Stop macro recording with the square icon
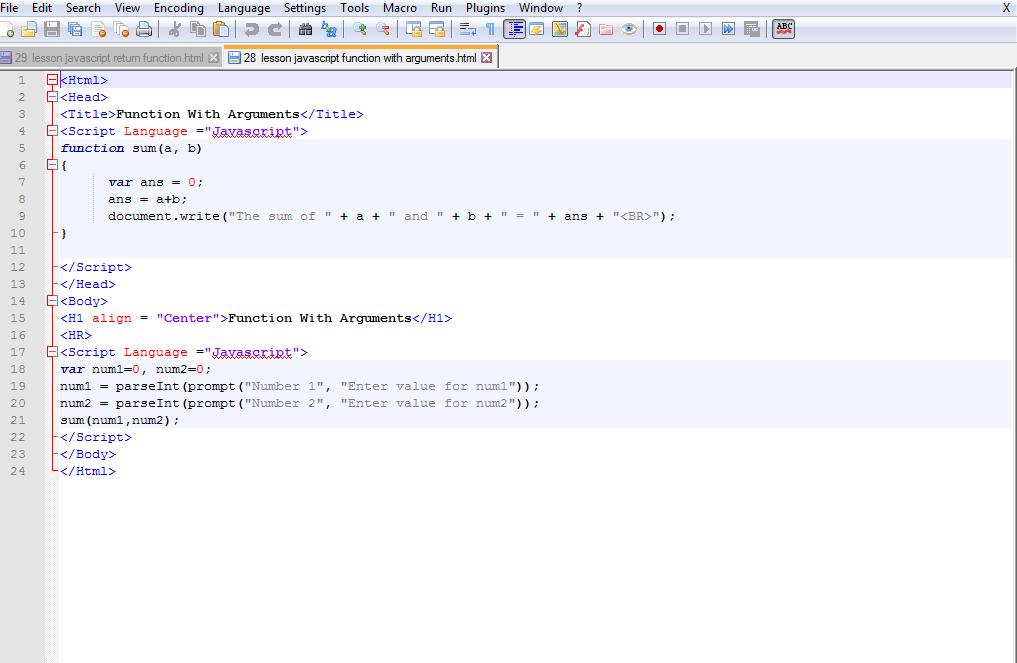 click(x=682, y=29)
